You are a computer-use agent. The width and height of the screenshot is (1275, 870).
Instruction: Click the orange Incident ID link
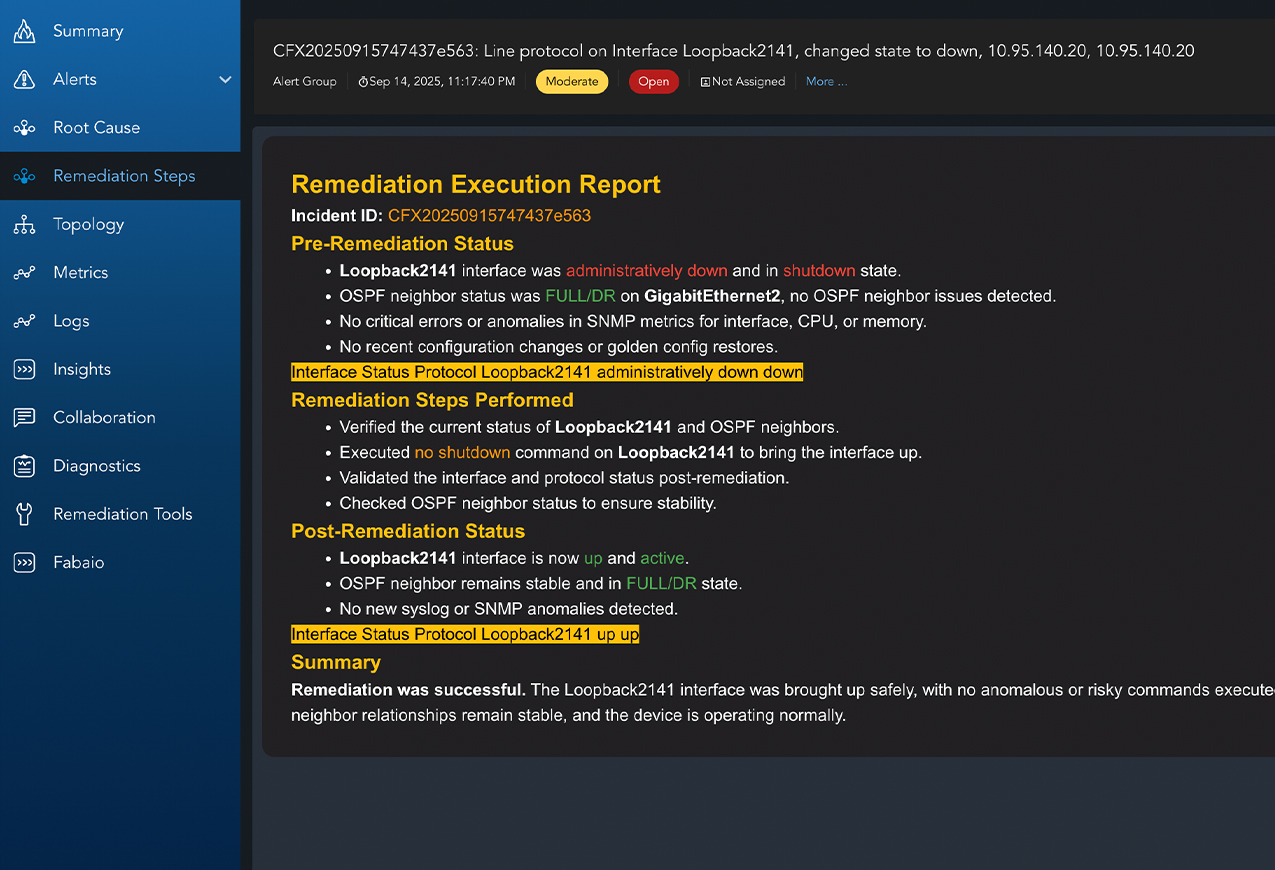[489, 215]
